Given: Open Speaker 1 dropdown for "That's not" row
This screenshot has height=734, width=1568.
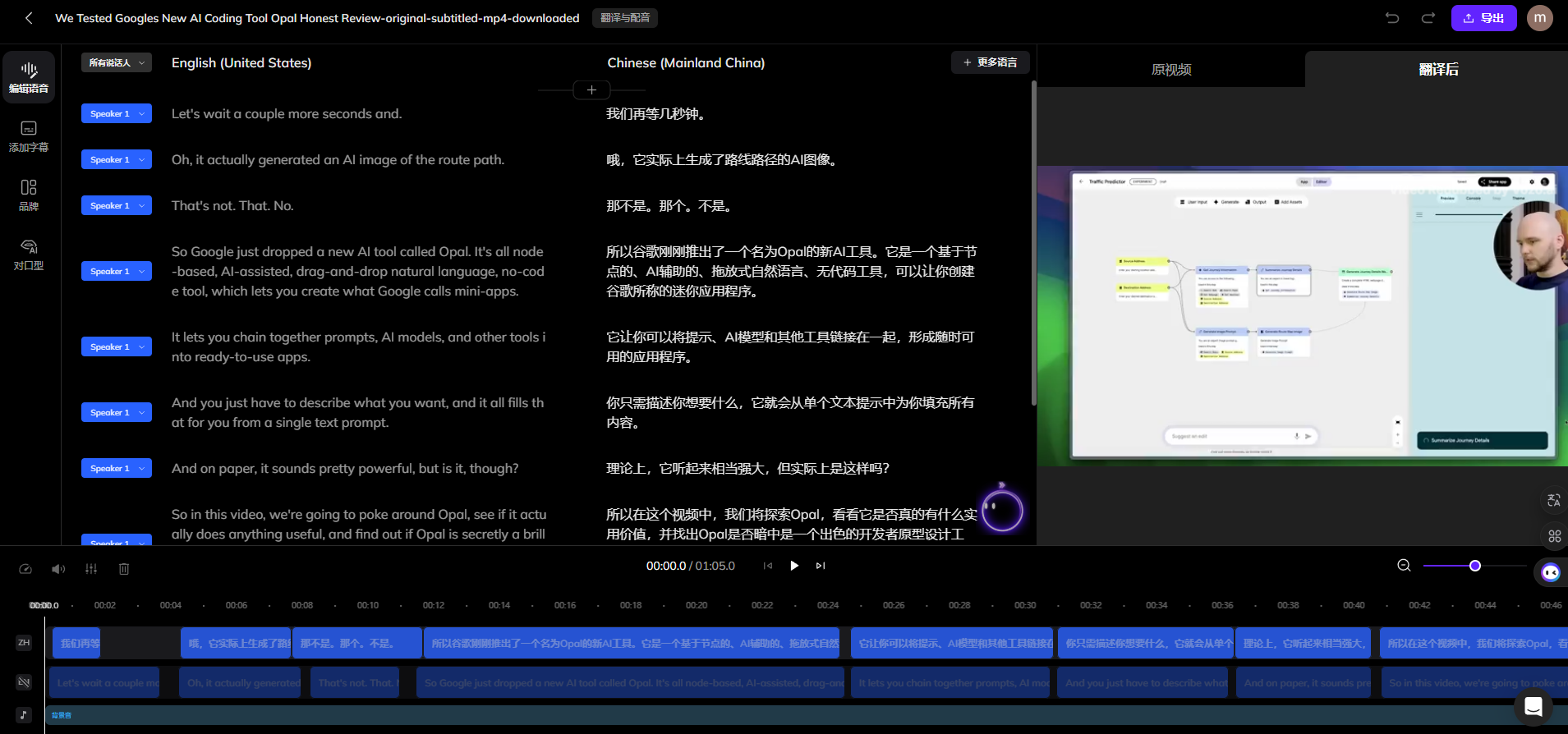Looking at the screenshot, I should tap(117, 205).
